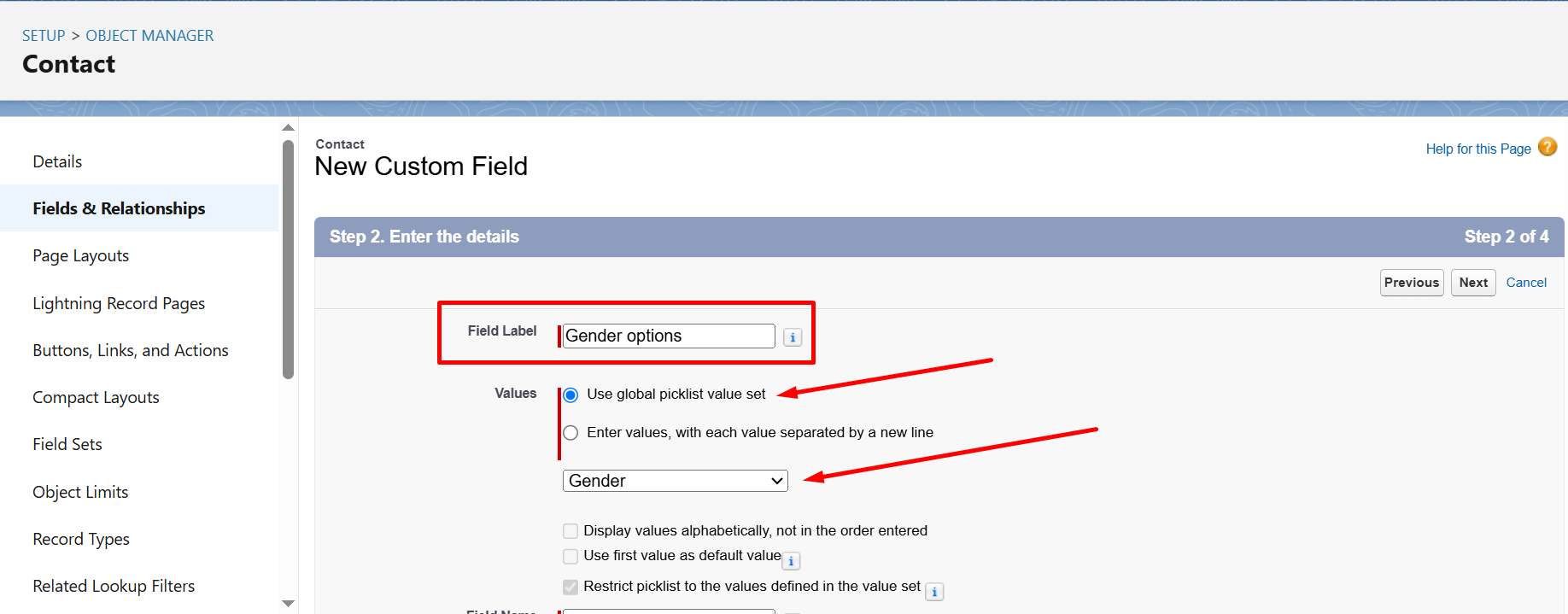This screenshot has height=614, width=1568.
Task: Click the Previous button
Action: [x=1412, y=283]
